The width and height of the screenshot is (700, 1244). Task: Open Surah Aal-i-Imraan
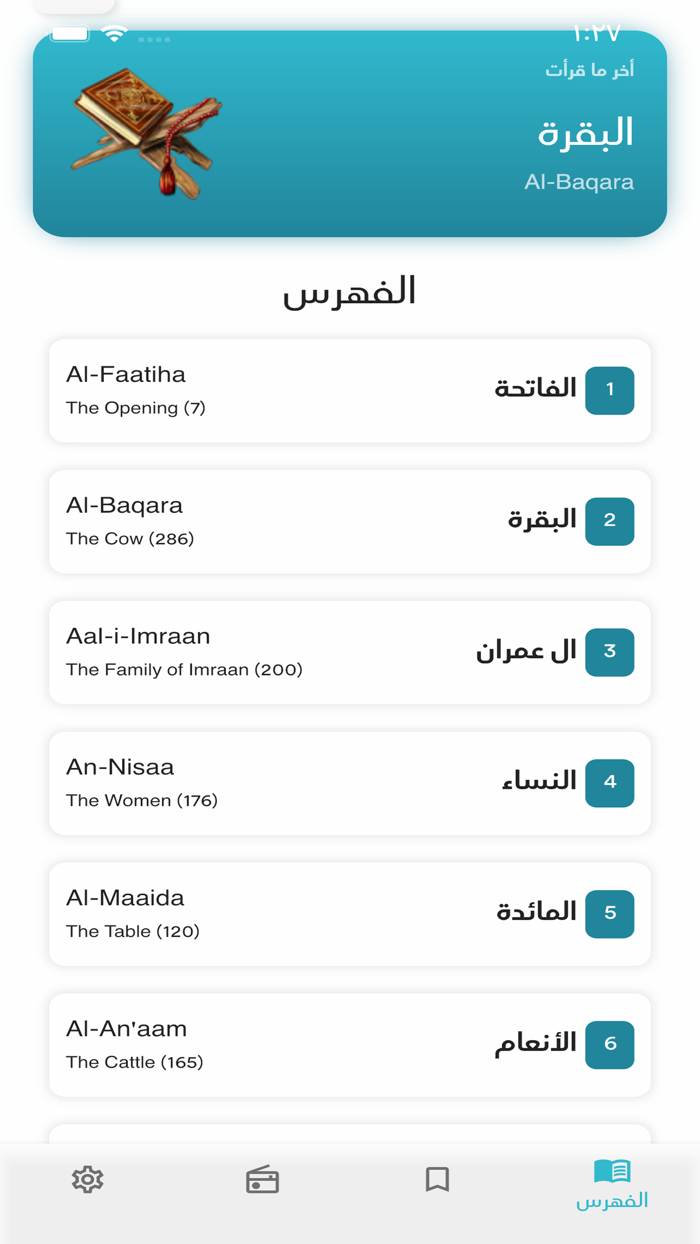point(348,652)
